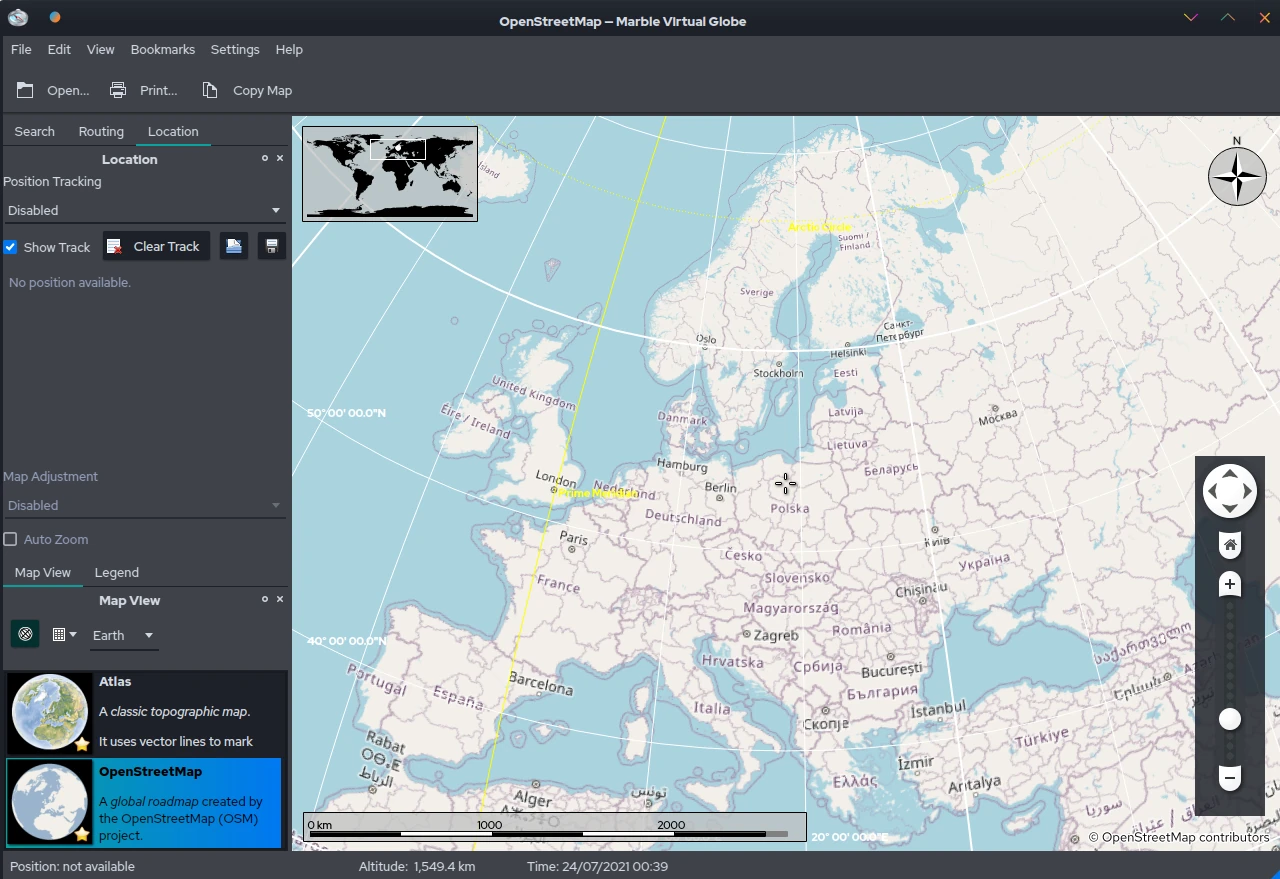Switch to the Search tab
This screenshot has width=1280, height=879.
click(35, 131)
